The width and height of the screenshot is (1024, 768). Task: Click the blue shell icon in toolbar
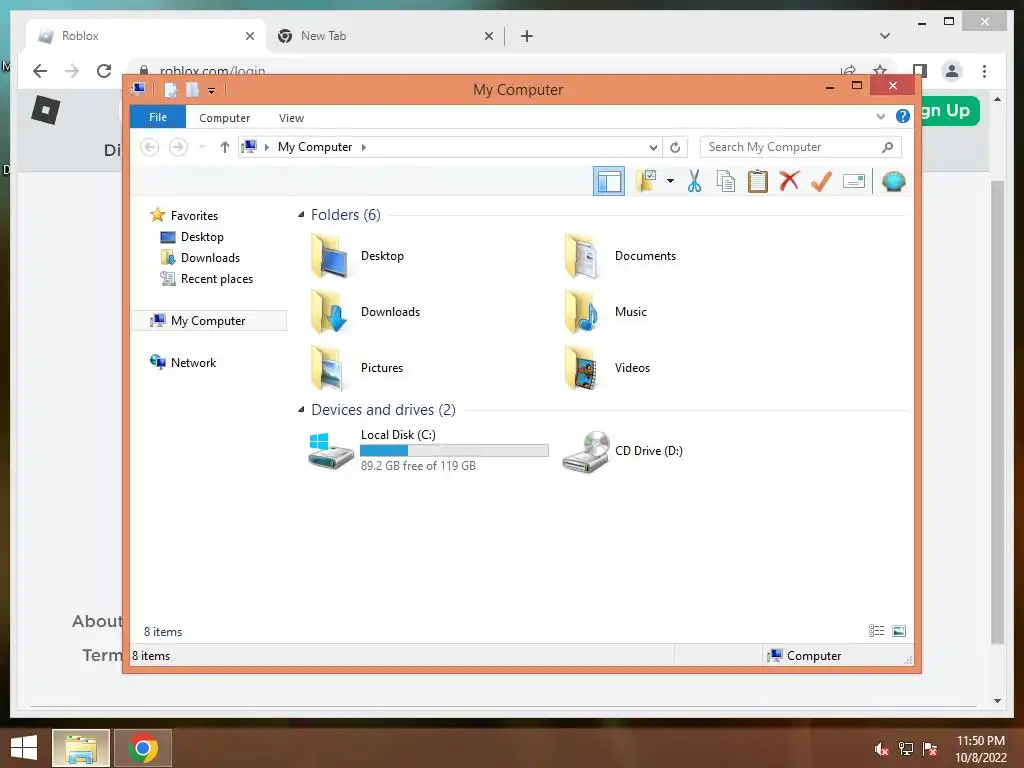(893, 181)
